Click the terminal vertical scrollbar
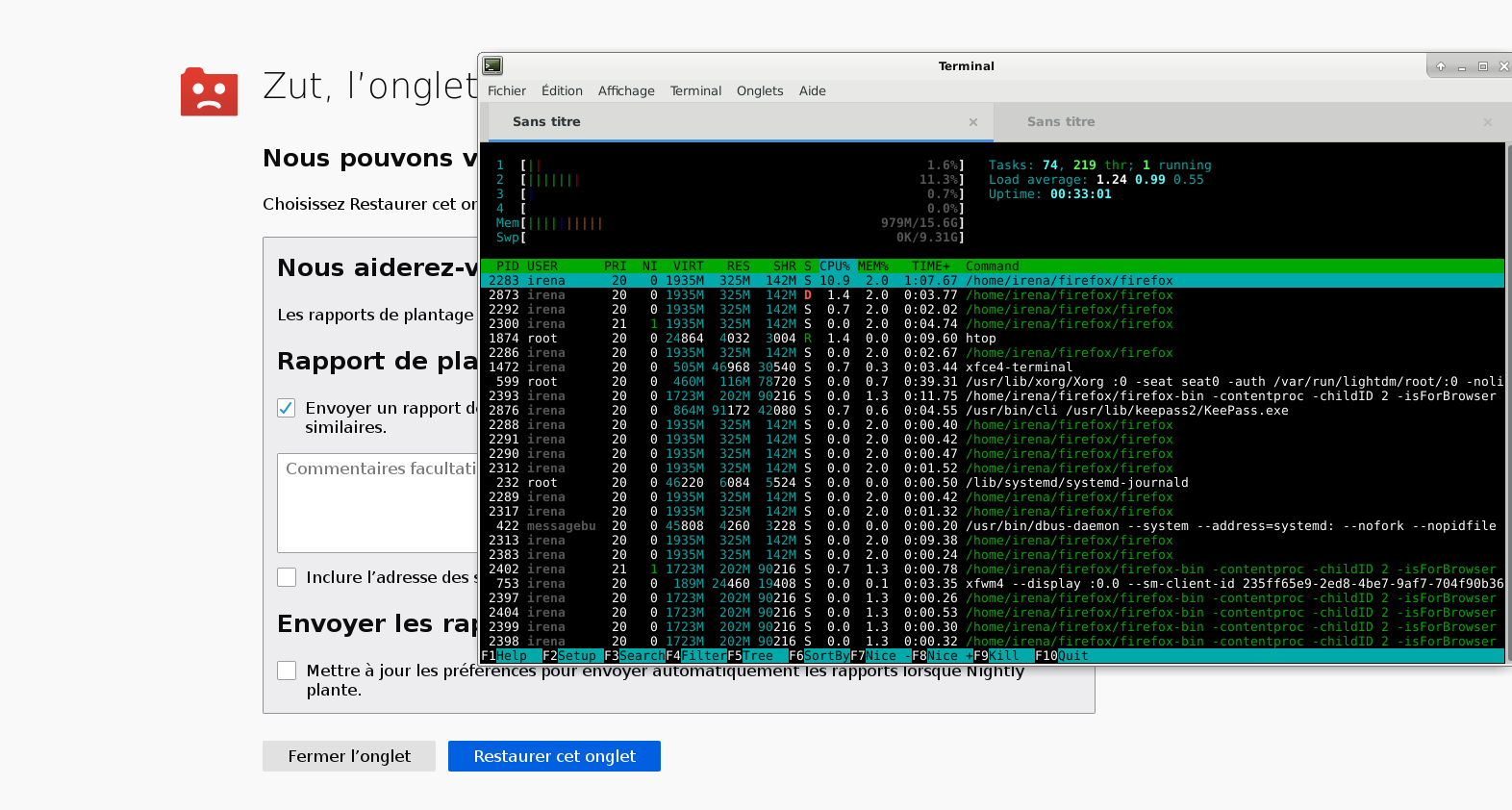 pos(1508,402)
